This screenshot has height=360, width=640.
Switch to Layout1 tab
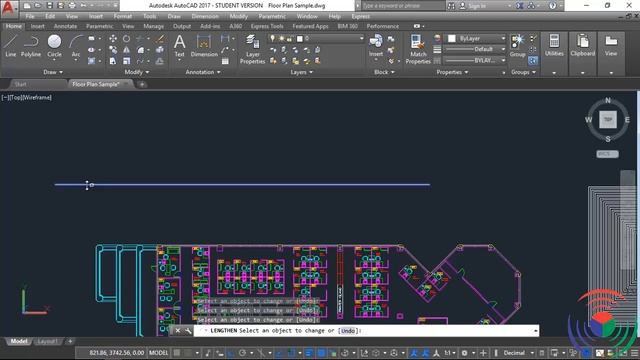pyautogui.click(x=47, y=341)
